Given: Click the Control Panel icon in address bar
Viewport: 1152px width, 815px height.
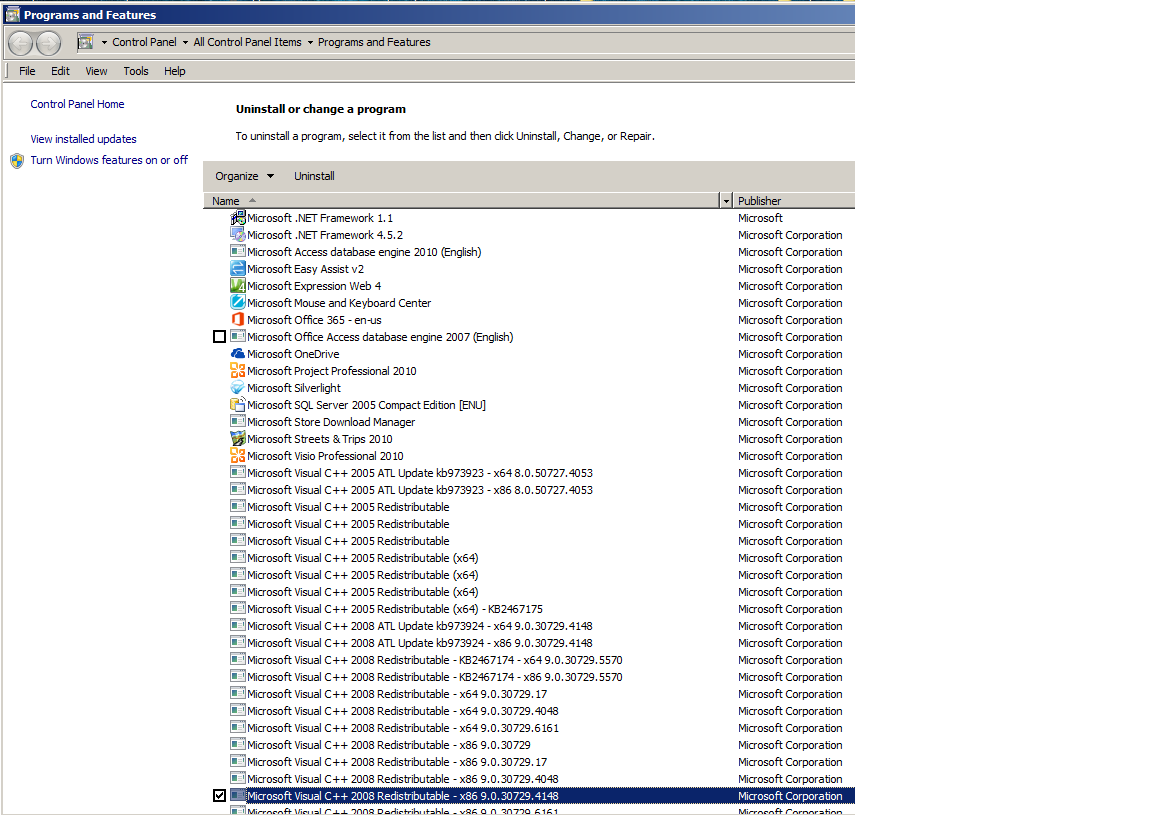Looking at the screenshot, I should click(86, 42).
